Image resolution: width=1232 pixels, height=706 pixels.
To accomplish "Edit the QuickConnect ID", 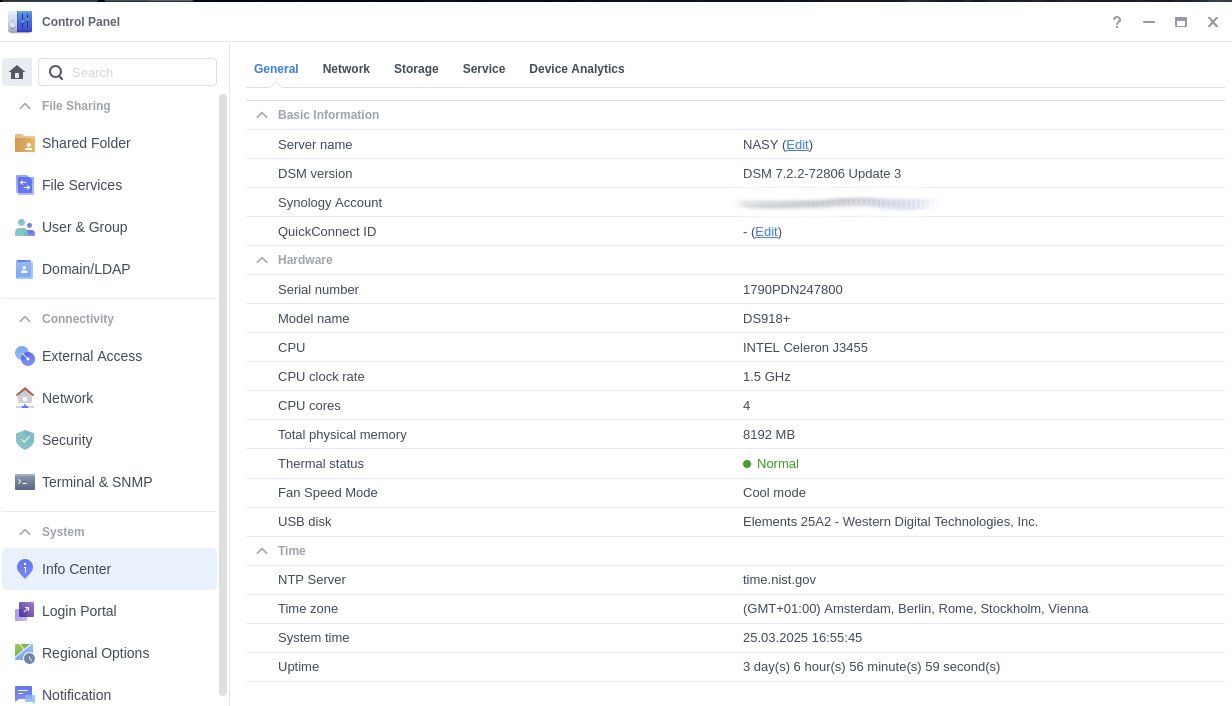I will pyautogui.click(x=766, y=232).
